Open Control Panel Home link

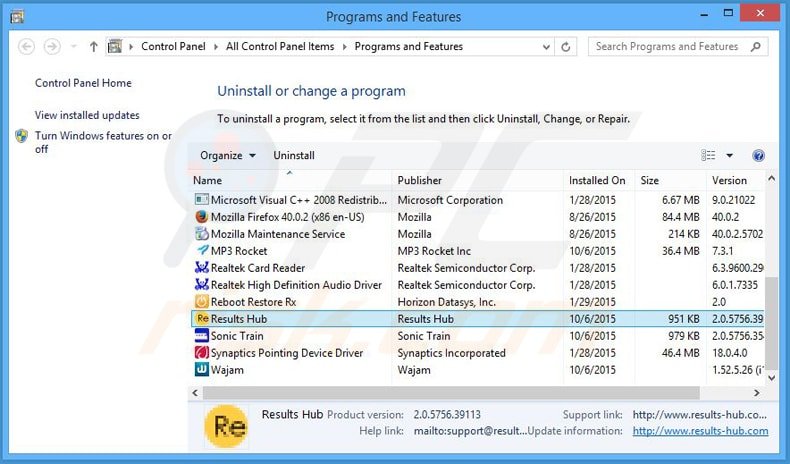pos(83,83)
